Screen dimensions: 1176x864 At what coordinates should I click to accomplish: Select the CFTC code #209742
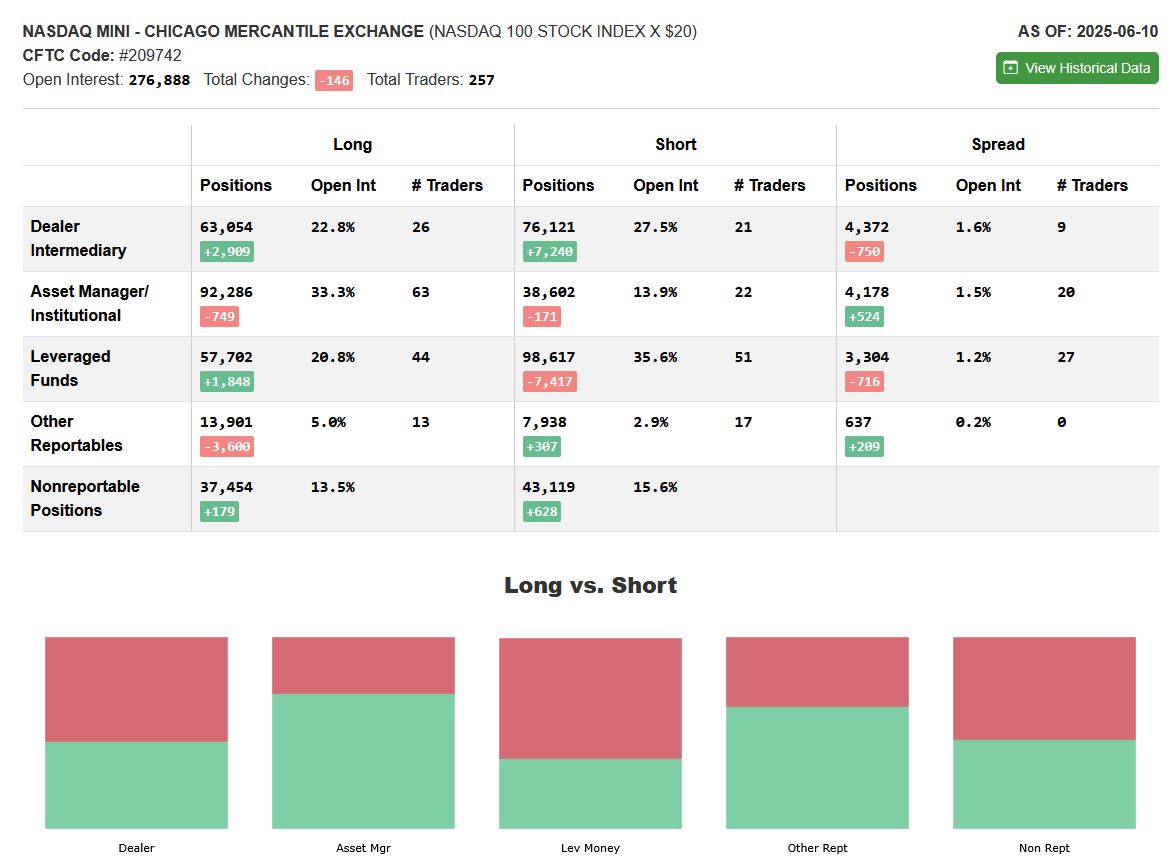[x=150, y=56]
